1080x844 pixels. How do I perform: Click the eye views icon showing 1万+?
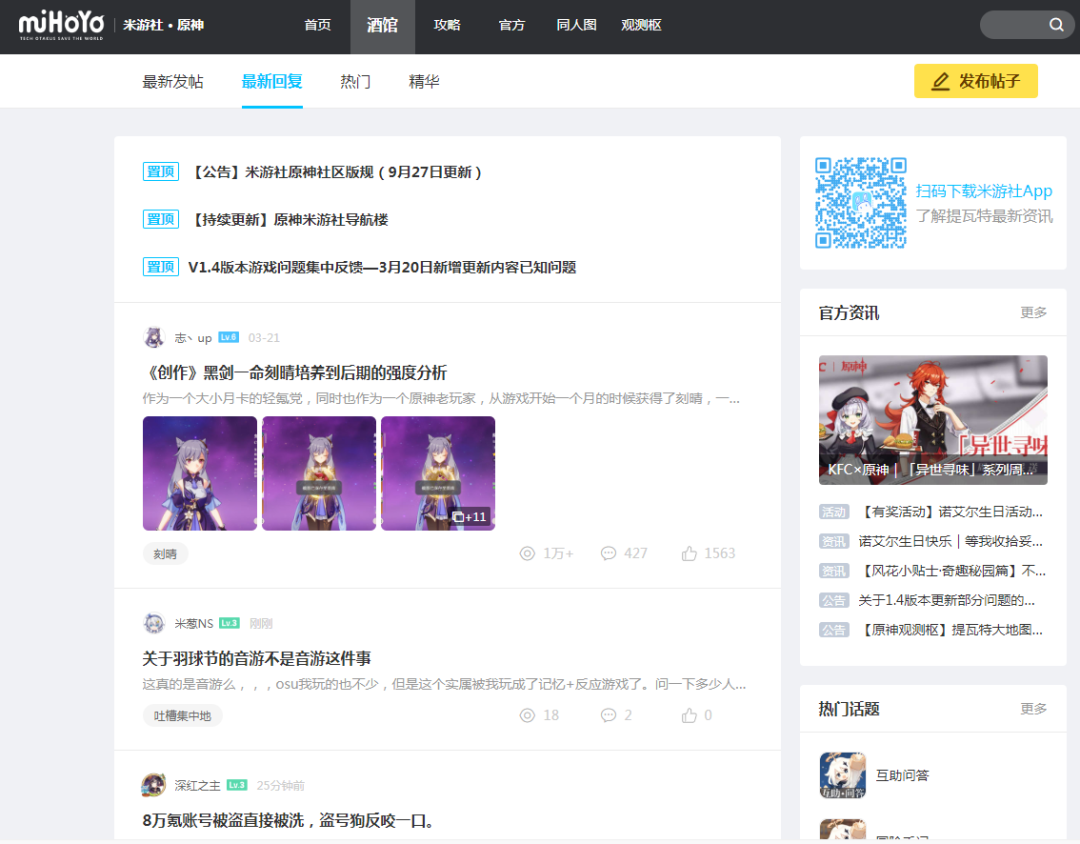click(x=527, y=553)
